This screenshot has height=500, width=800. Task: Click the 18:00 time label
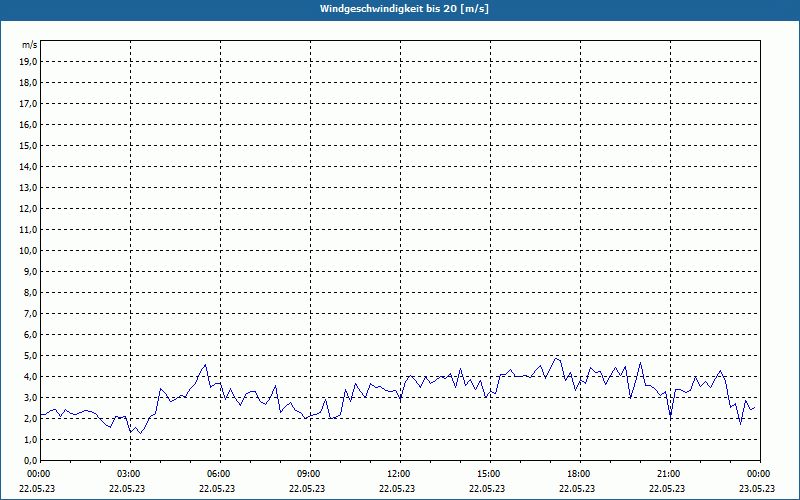[578, 474]
